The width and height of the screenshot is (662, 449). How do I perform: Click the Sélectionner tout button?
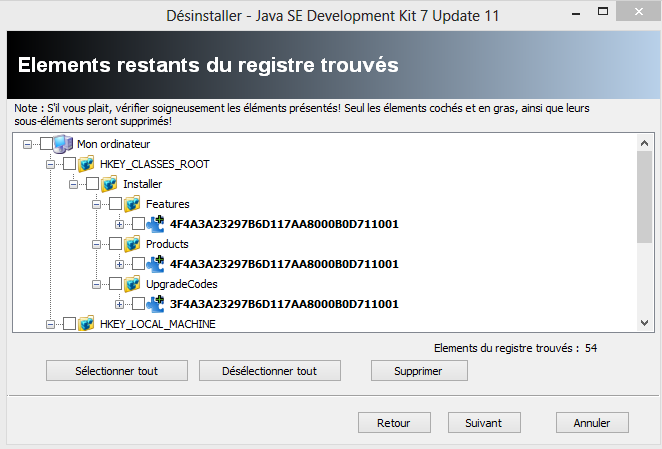pos(117,371)
